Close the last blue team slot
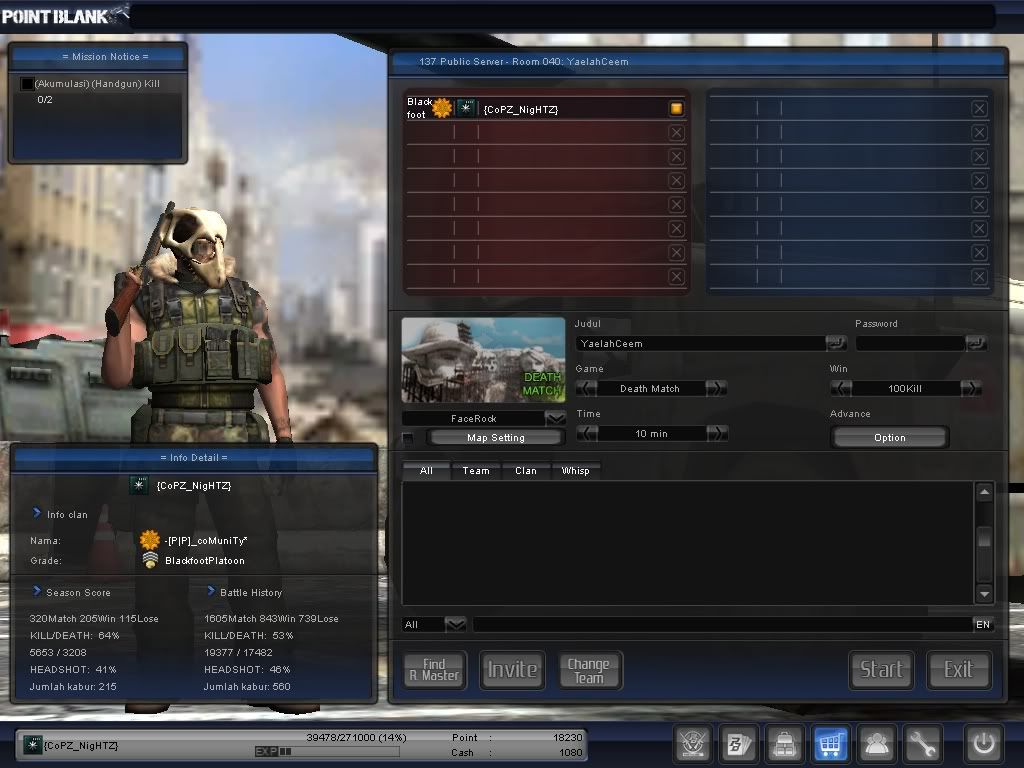1024x768 pixels. (979, 276)
